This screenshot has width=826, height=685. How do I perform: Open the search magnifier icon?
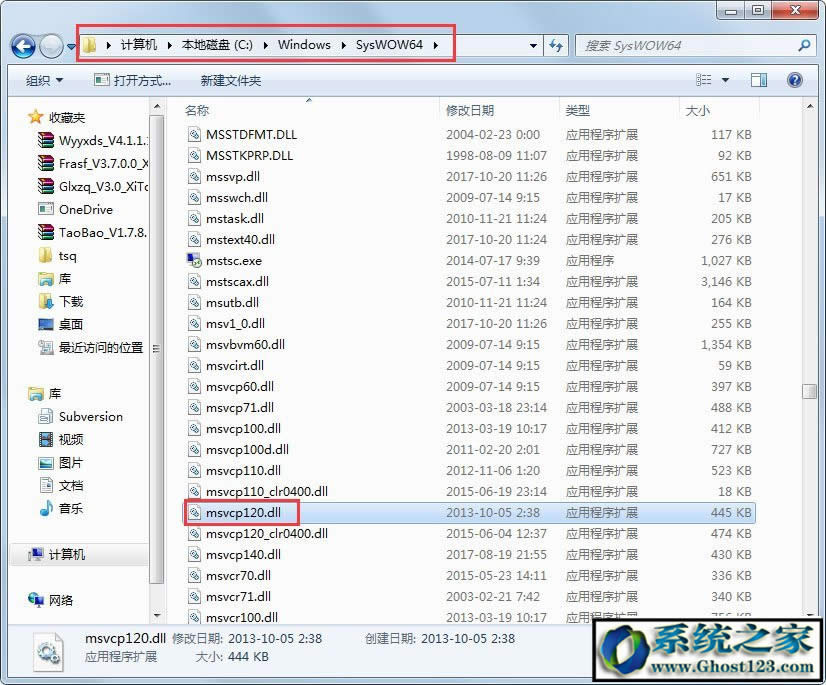point(802,45)
